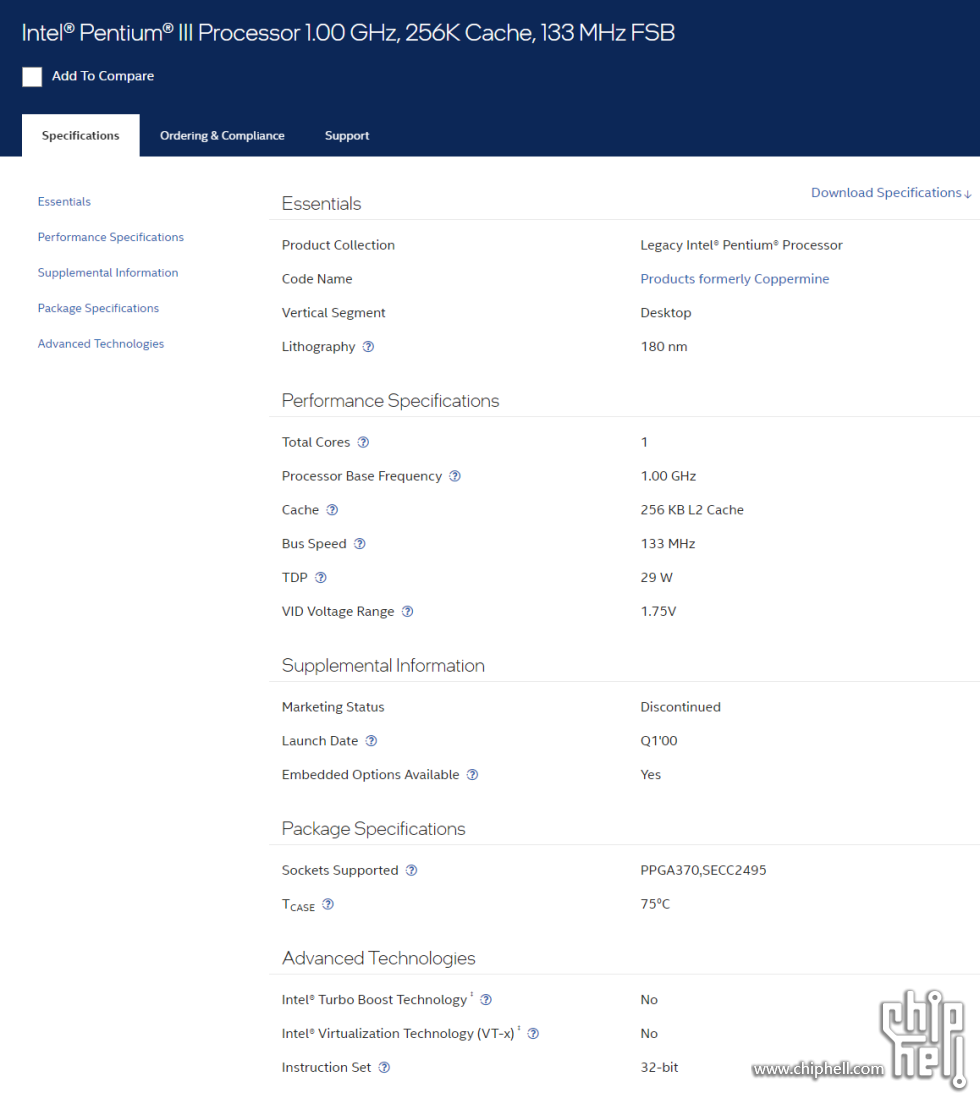Image resolution: width=980 pixels, height=1104 pixels.
Task: Open the Instruction Set help icon
Action: [384, 1067]
